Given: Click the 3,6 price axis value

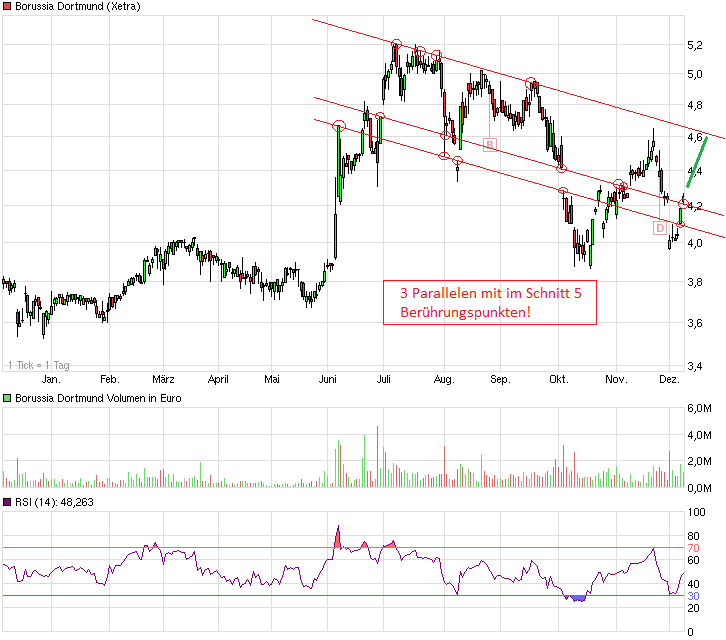Looking at the screenshot, I should (695, 323).
